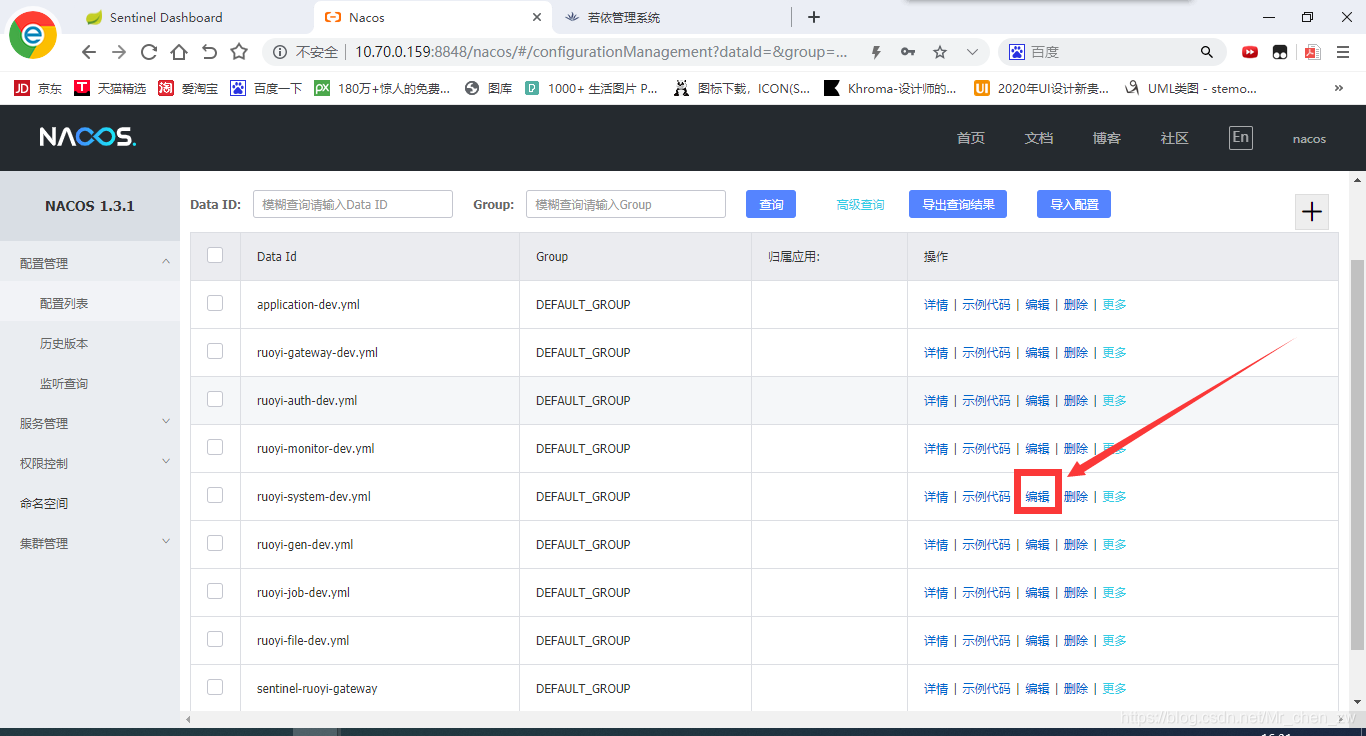This screenshot has height=736, width=1366.
Task: Click the plus icon to add a configuration
Action: pyautogui.click(x=1312, y=212)
